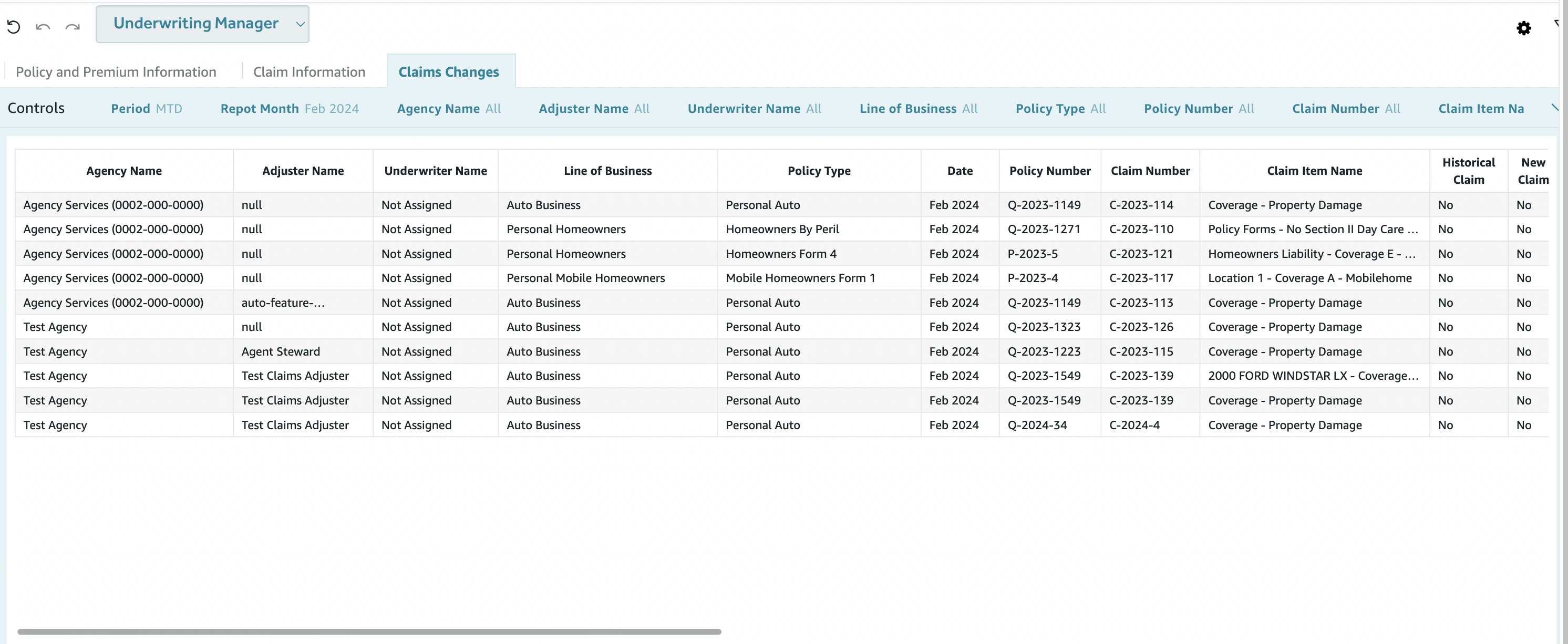Open the Repot Month Feb 2024 control
Viewport: 1568px width, 644px height.
(289, 108)
